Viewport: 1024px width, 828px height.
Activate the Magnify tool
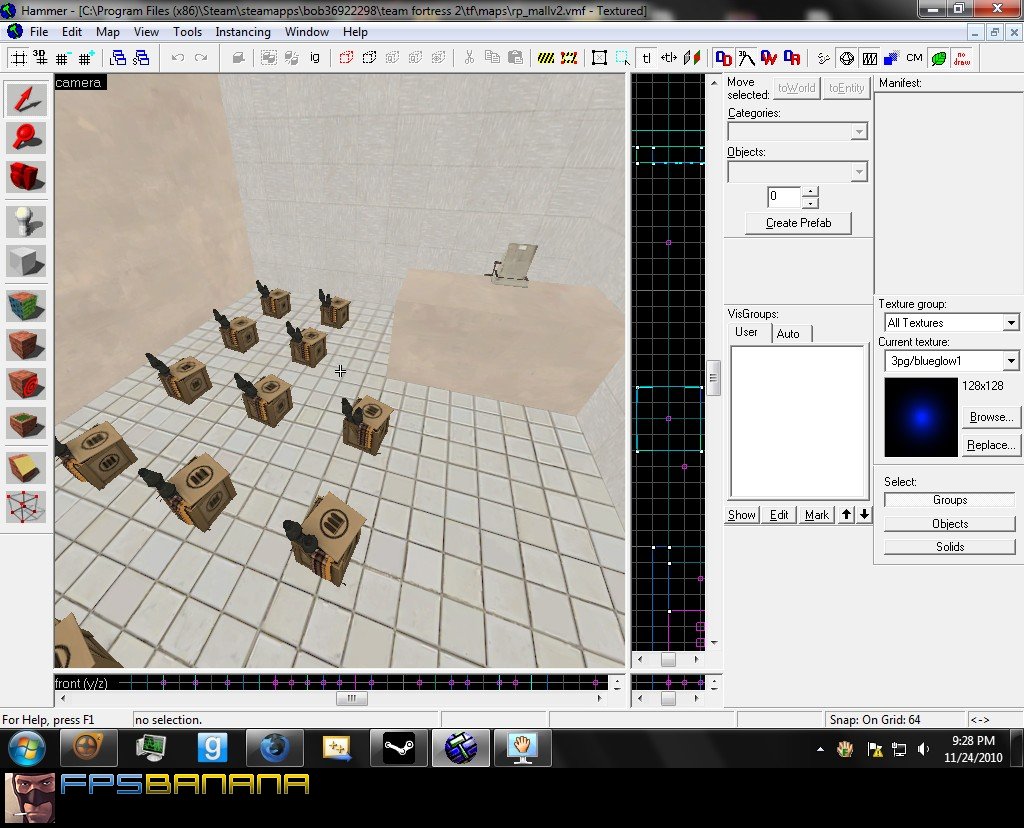pyautogui.click(x=26, y=138)
